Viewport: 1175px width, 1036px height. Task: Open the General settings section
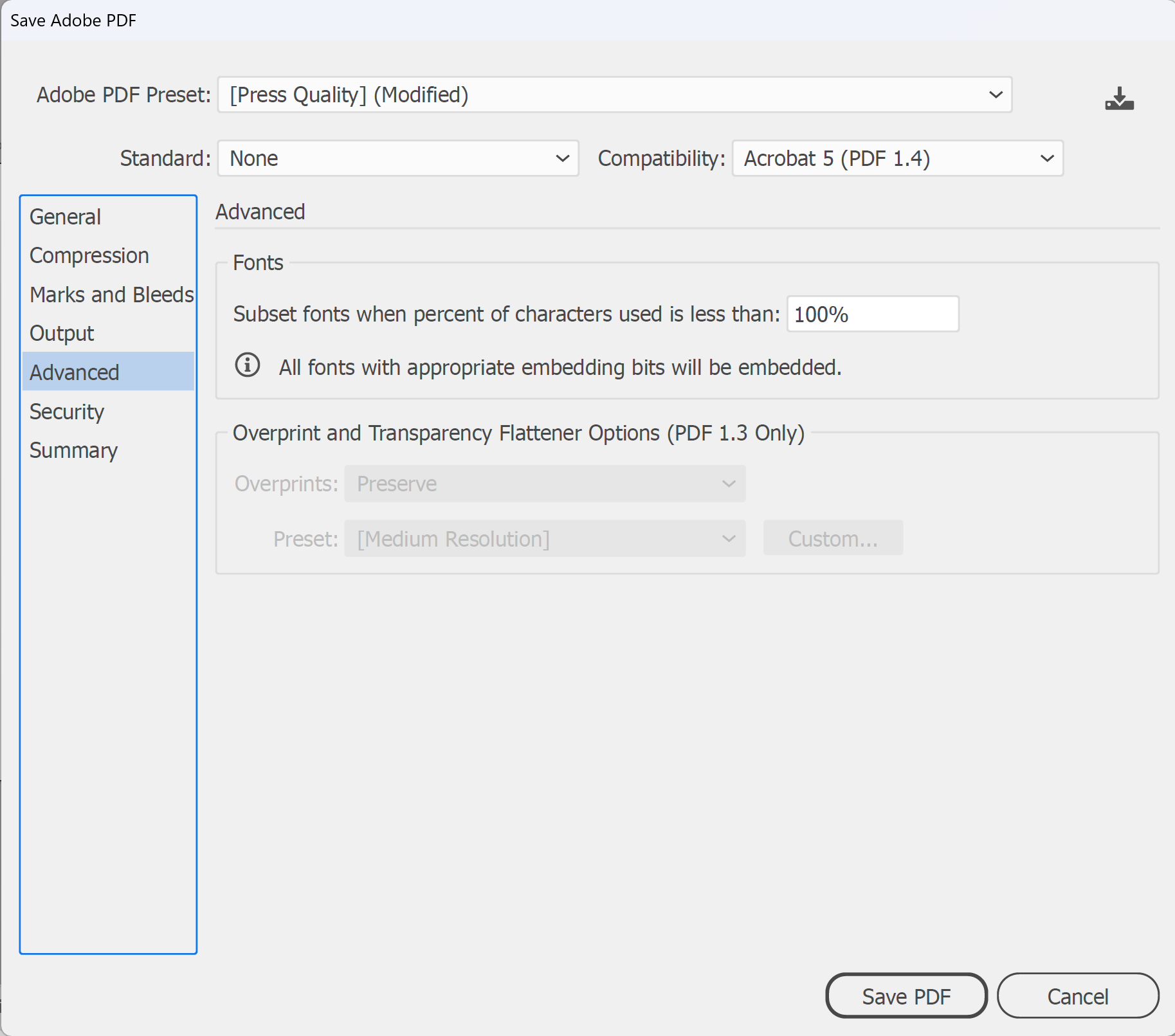pos(108,217)
